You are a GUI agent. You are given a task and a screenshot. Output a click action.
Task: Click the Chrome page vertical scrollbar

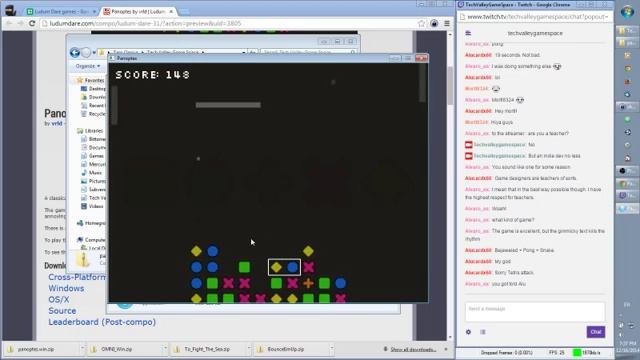[450, 85]
